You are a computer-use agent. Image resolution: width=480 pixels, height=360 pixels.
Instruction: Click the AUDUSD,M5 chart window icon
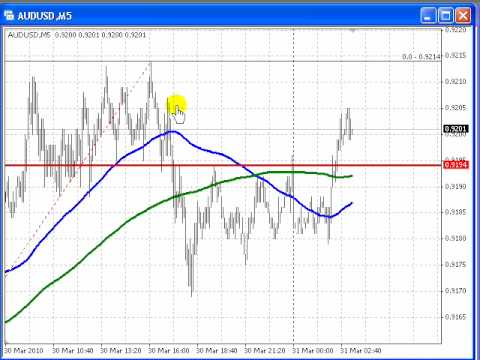coord(9,15)
